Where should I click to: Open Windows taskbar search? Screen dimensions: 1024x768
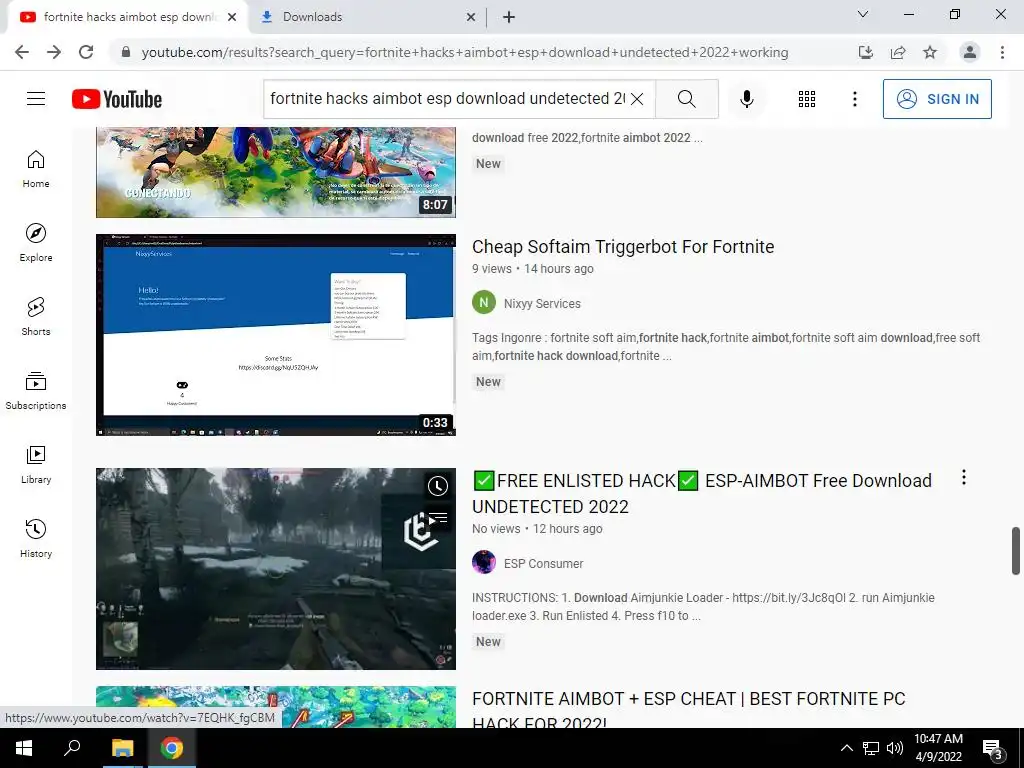tap(72, 748)
